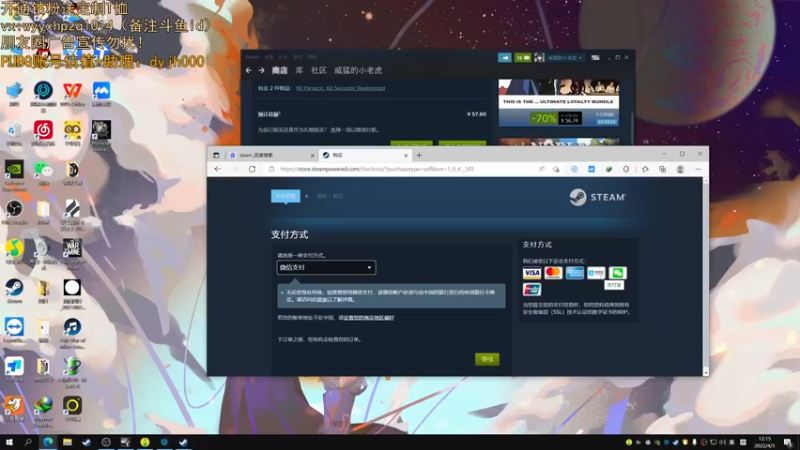Open Steam green notifications inbox button
This screenshot has height=450, width=800.
coord(522,58)
